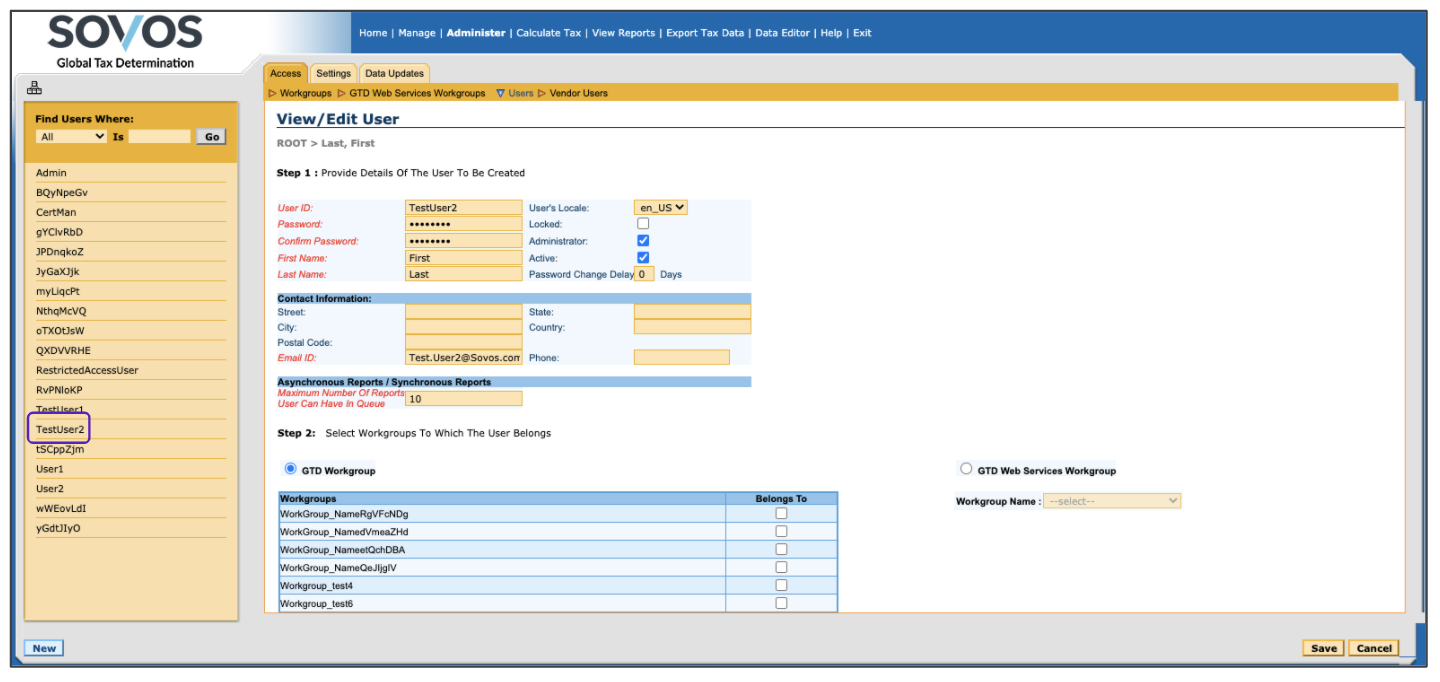Toggle the Locked checkbox
The height and width of the screenshot is (682, 1440).
643,224
